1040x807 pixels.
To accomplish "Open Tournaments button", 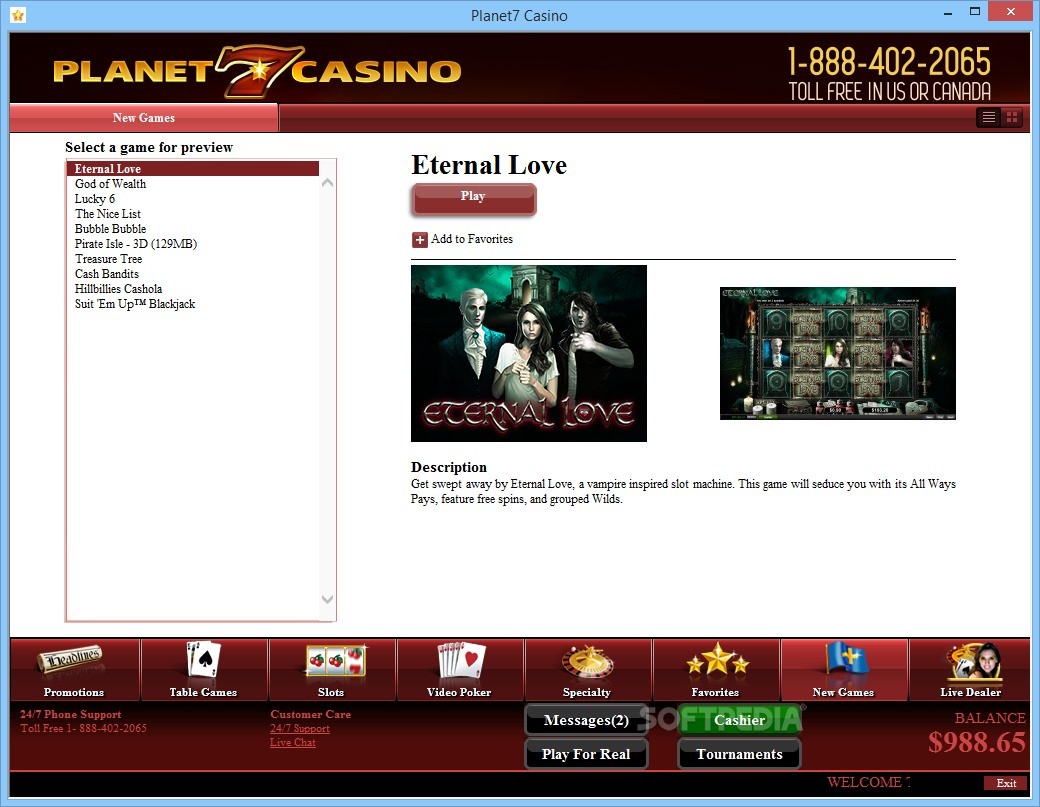I will [x=740, y=754].
